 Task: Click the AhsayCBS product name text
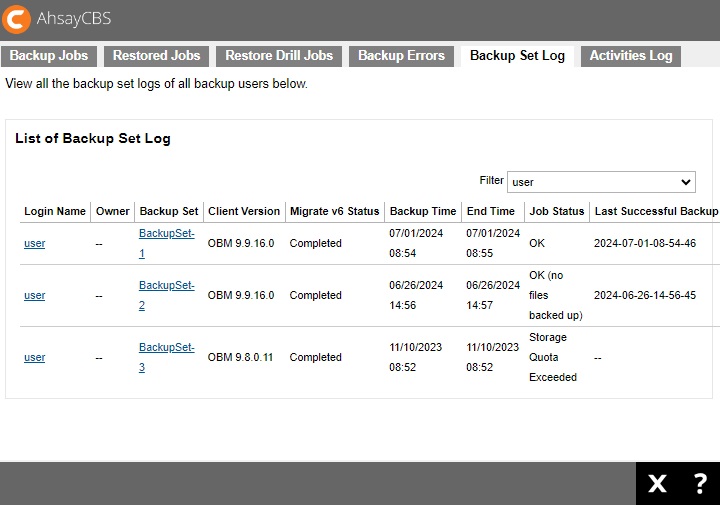click(74, 18)
